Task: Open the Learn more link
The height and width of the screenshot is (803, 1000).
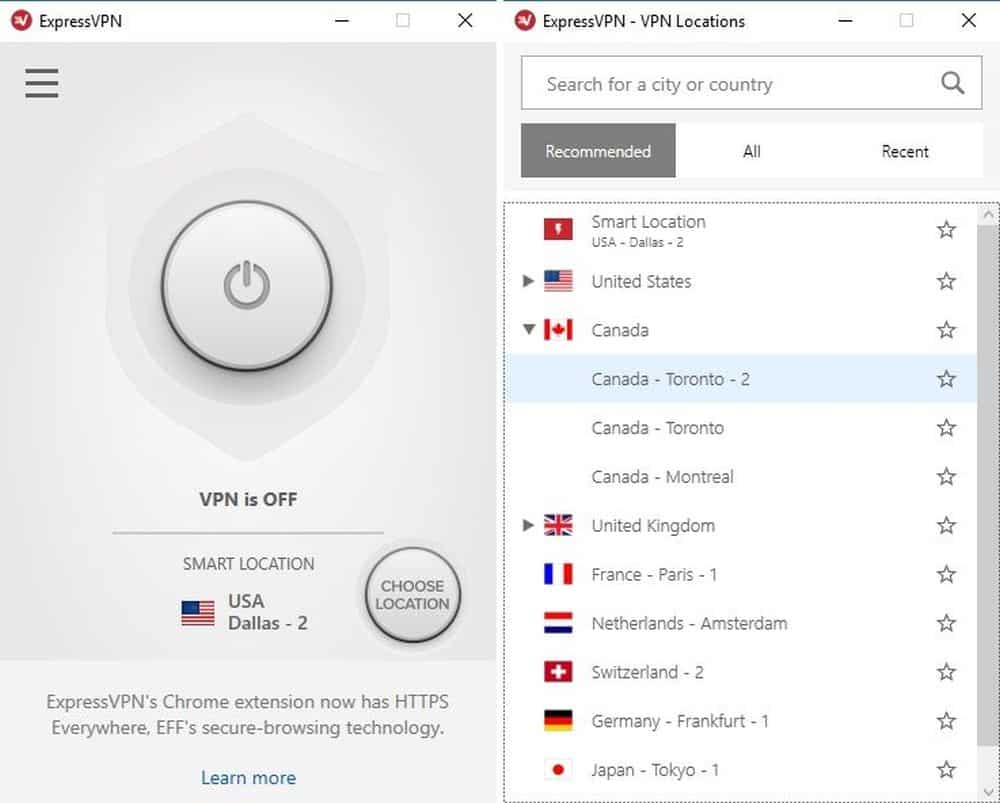Action: pos(248,777)
